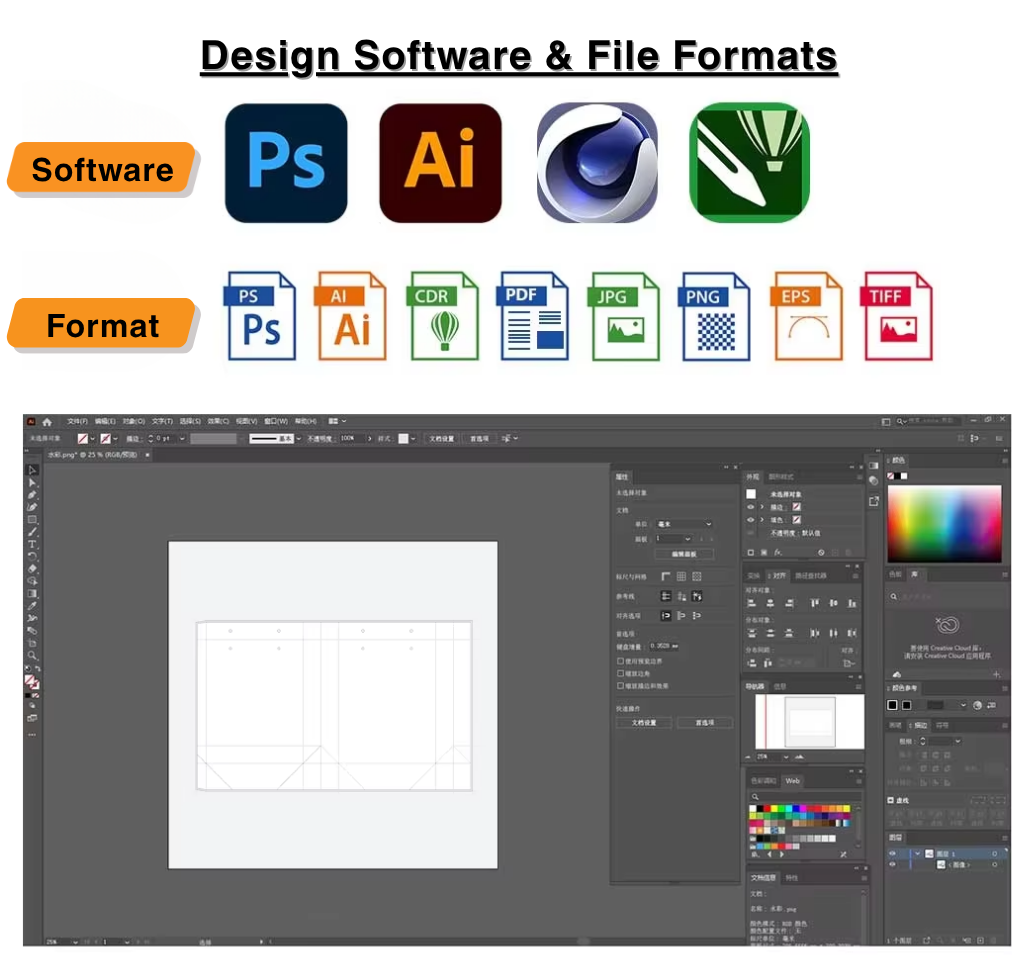Enable the 缩放边角 checkbox
The width and height of the screenshot is (1012, 955).
[x=620, y=673]
